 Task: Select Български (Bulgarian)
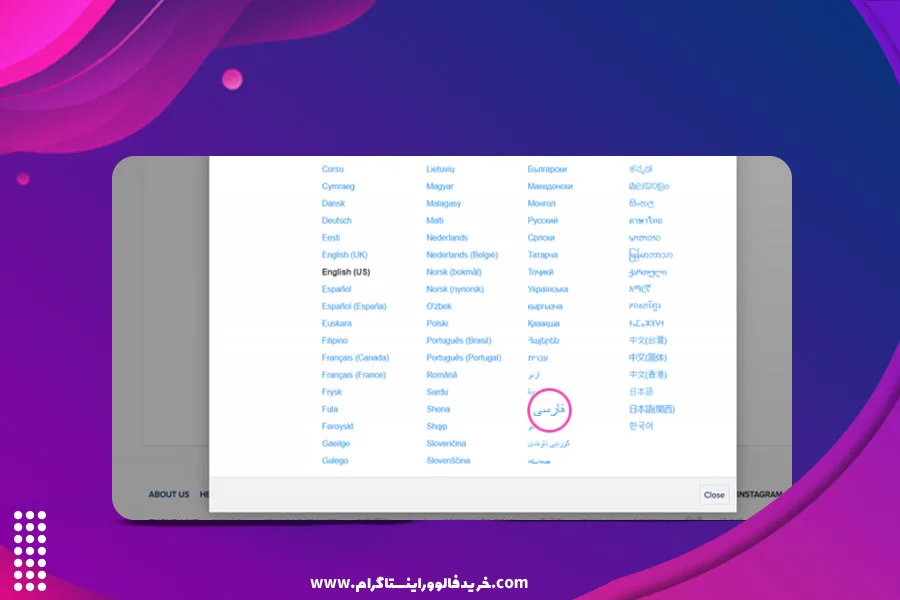coord(547,169)
